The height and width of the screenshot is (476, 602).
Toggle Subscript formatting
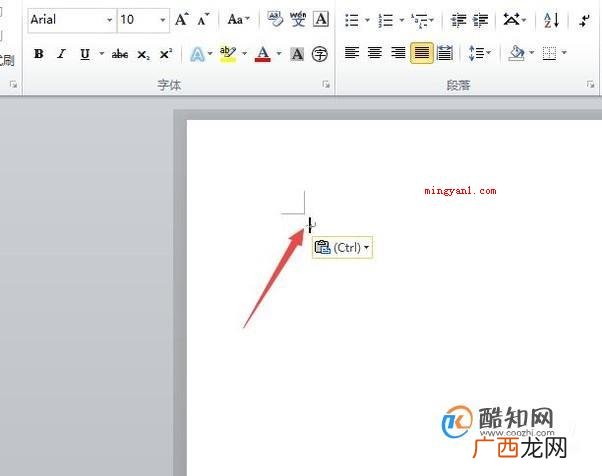pyautogui.click(x=143, y=55)
